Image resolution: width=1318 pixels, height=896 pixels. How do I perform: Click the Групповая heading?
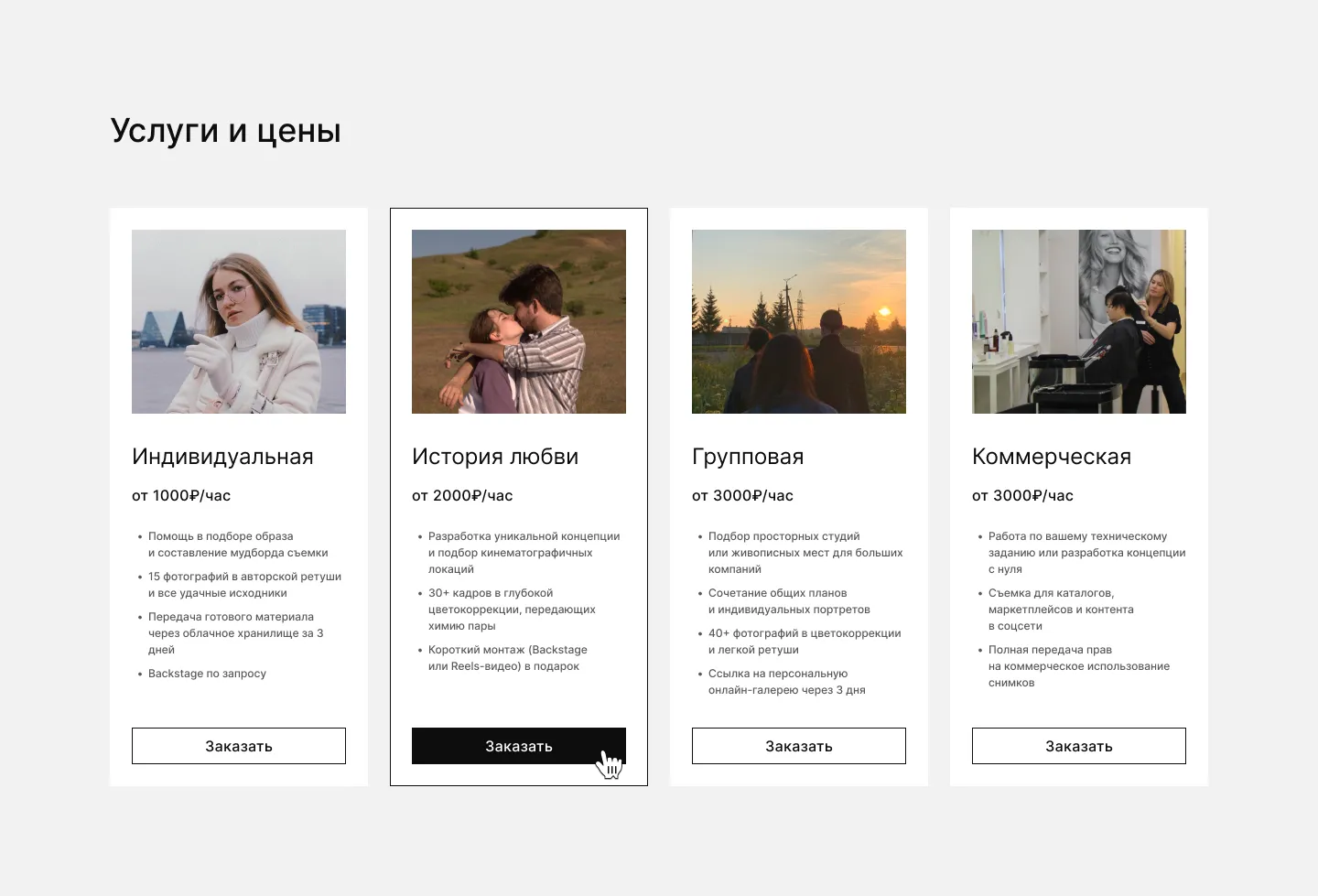point(748,456)
